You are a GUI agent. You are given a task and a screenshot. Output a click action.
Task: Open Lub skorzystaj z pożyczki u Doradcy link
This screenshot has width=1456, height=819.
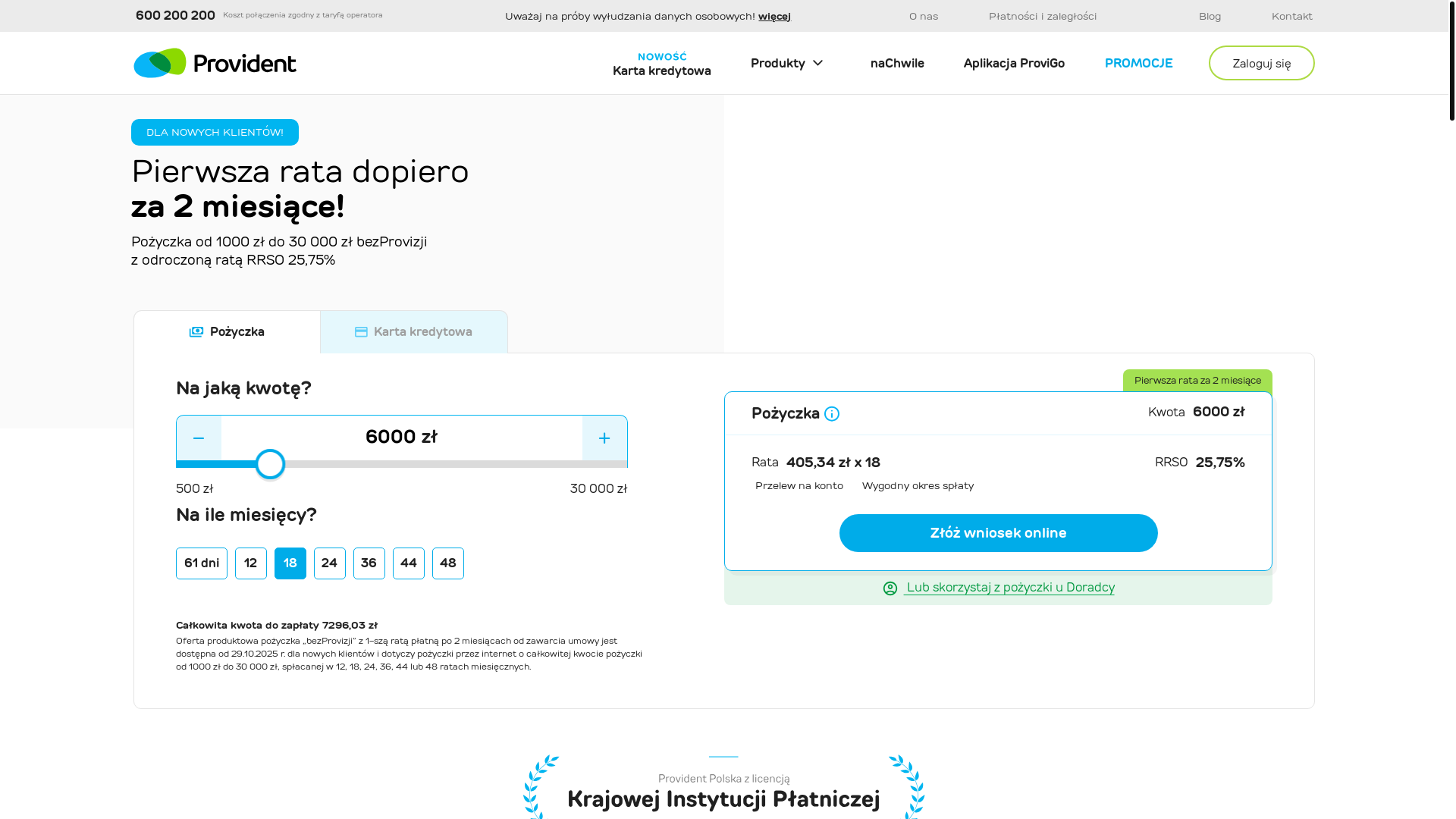(1009, 588)
